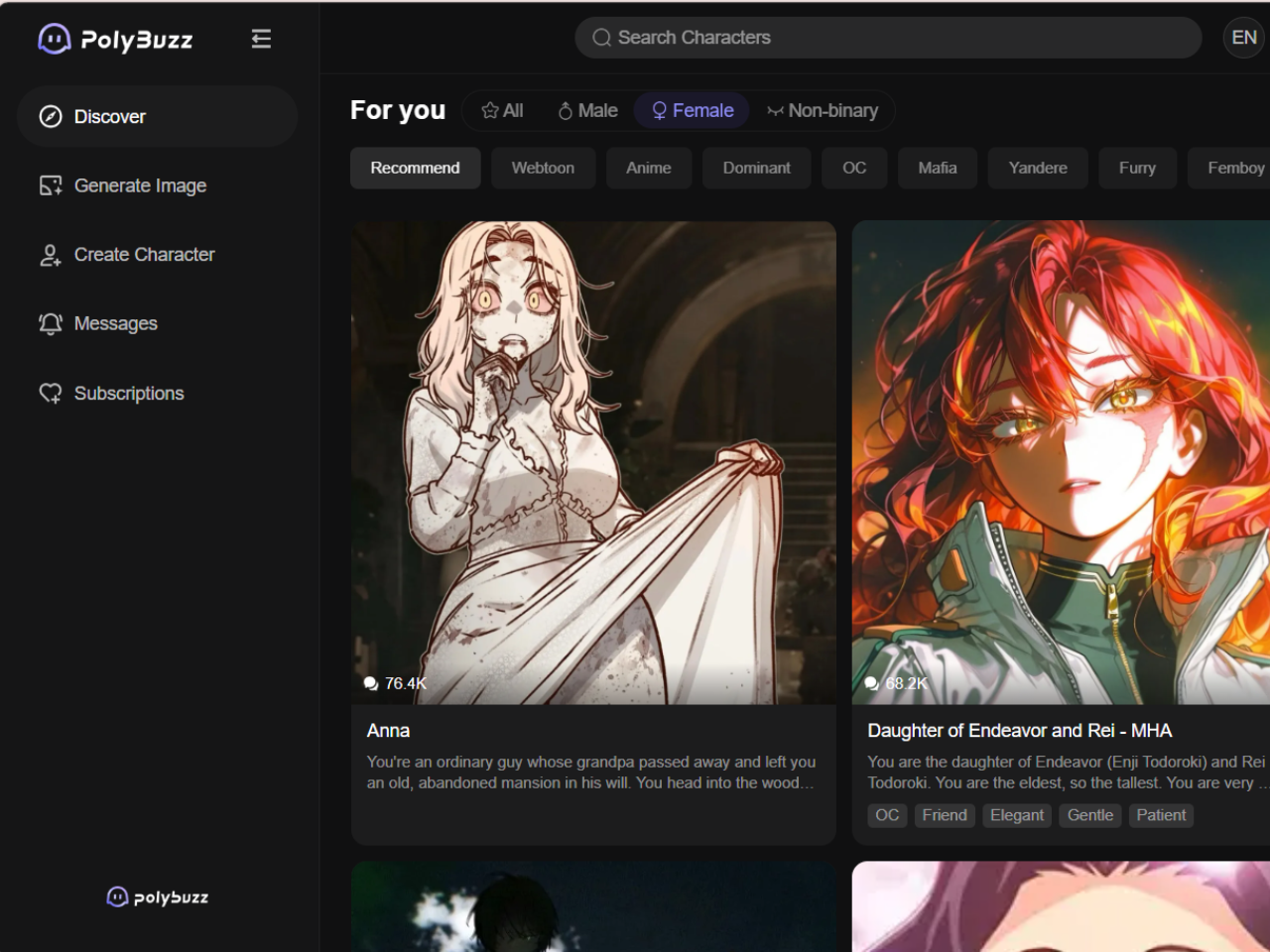Select the Male gender filter
1270x952 pixels.
[587, 111]
